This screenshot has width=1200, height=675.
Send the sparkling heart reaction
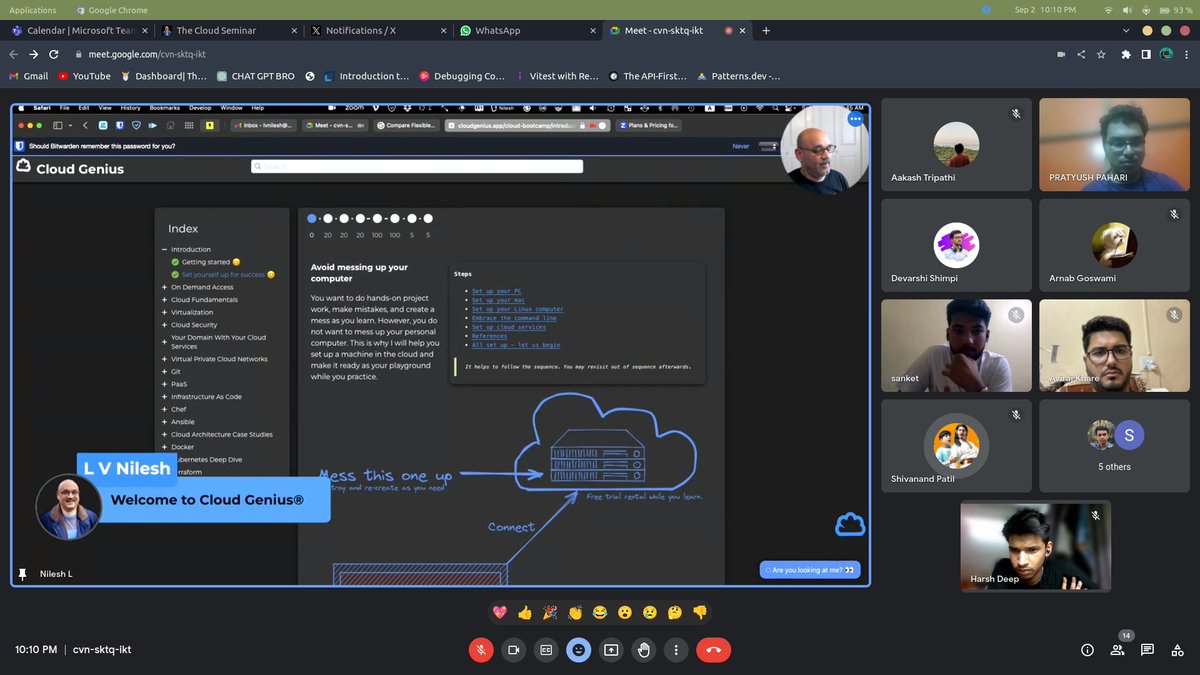point(498,612)
